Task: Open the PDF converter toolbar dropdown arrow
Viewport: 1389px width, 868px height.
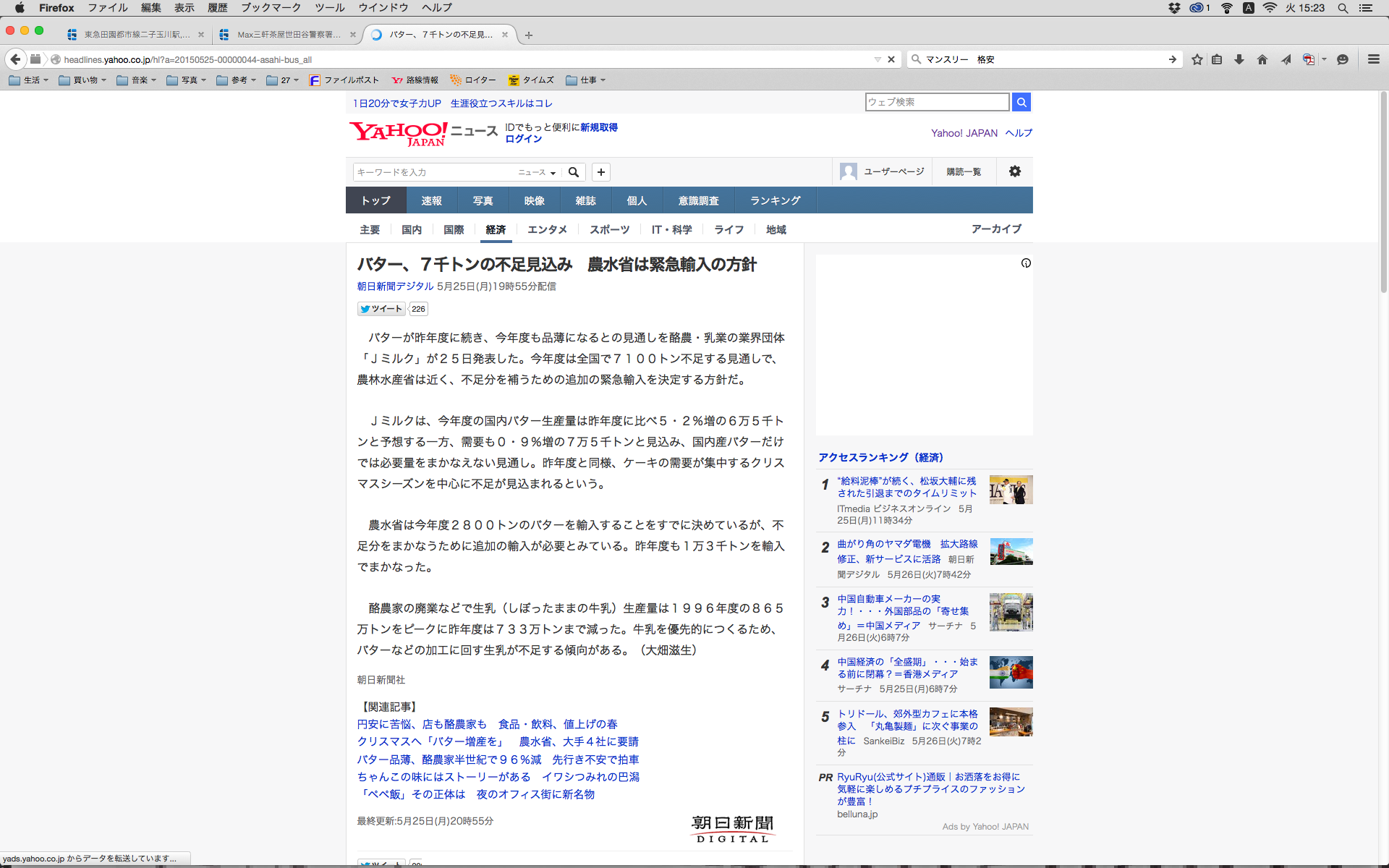Action: (x=1324, y=59)
